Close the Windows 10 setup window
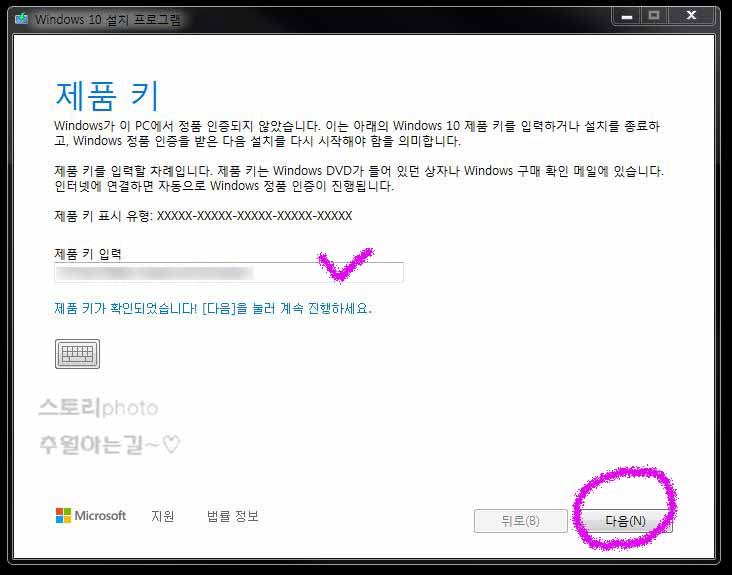The image size is (732, 575). [691, 16]
